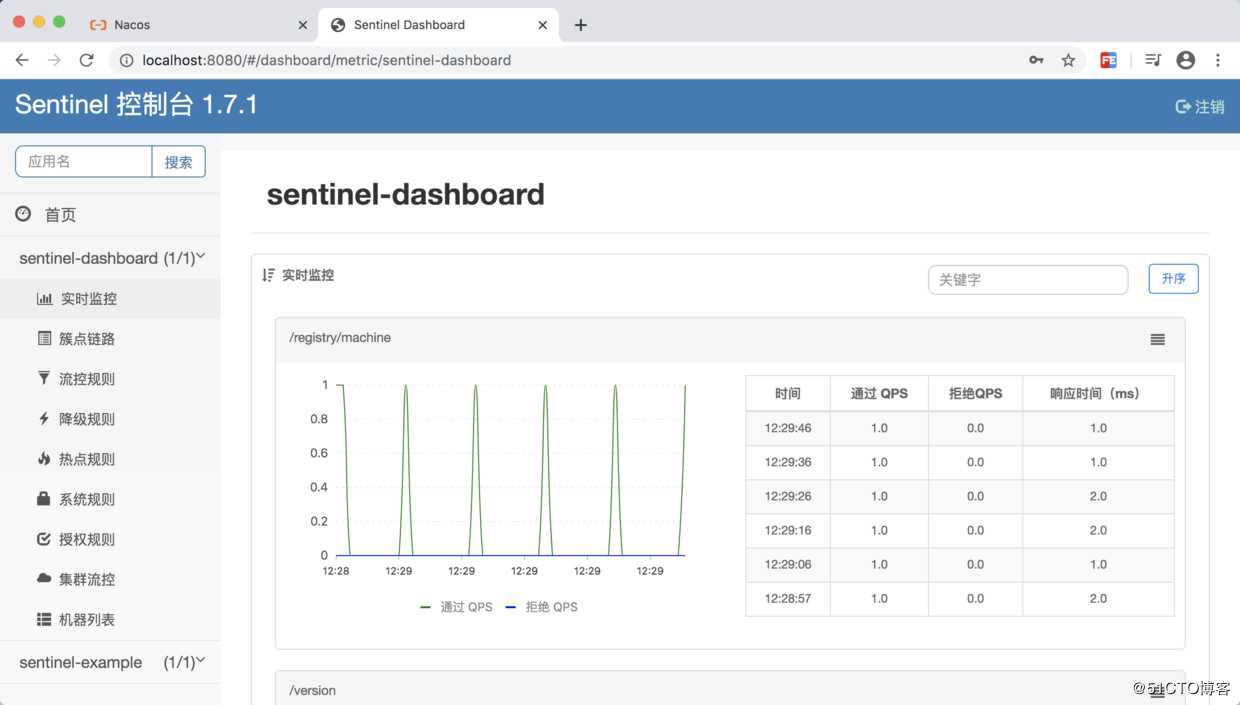The height and width of the screenshot is (705, 1240).
Task: Click the 搜索 button
Action: 179,161
